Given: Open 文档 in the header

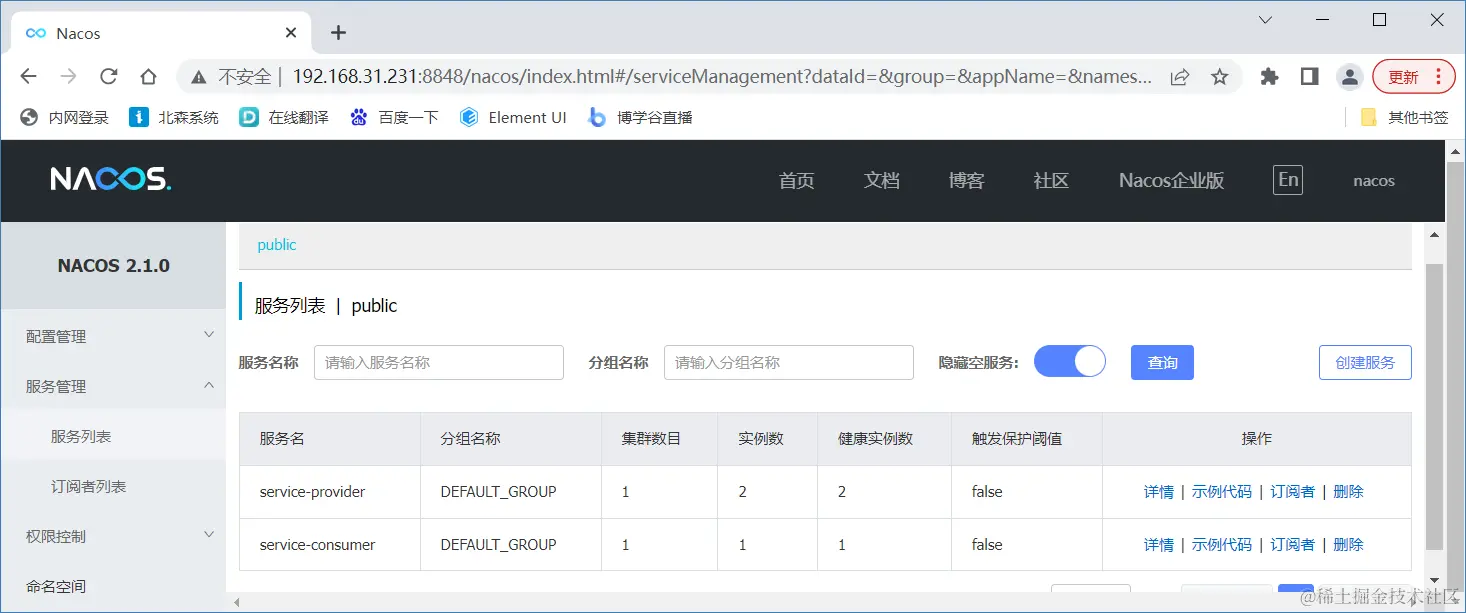Looking at the screenshot, I should (882, 181).
